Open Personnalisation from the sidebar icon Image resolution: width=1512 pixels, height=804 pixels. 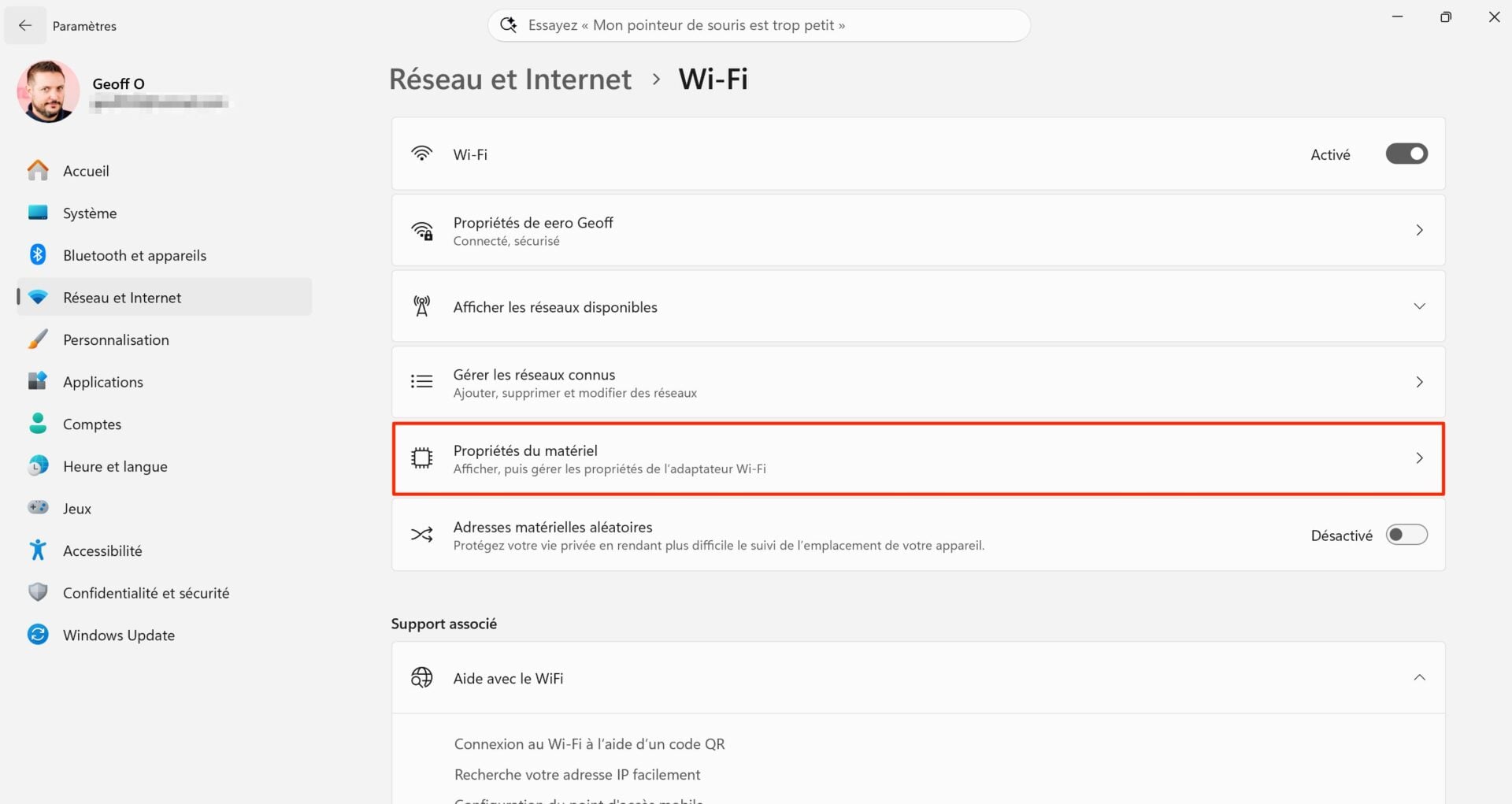(38, 339)
